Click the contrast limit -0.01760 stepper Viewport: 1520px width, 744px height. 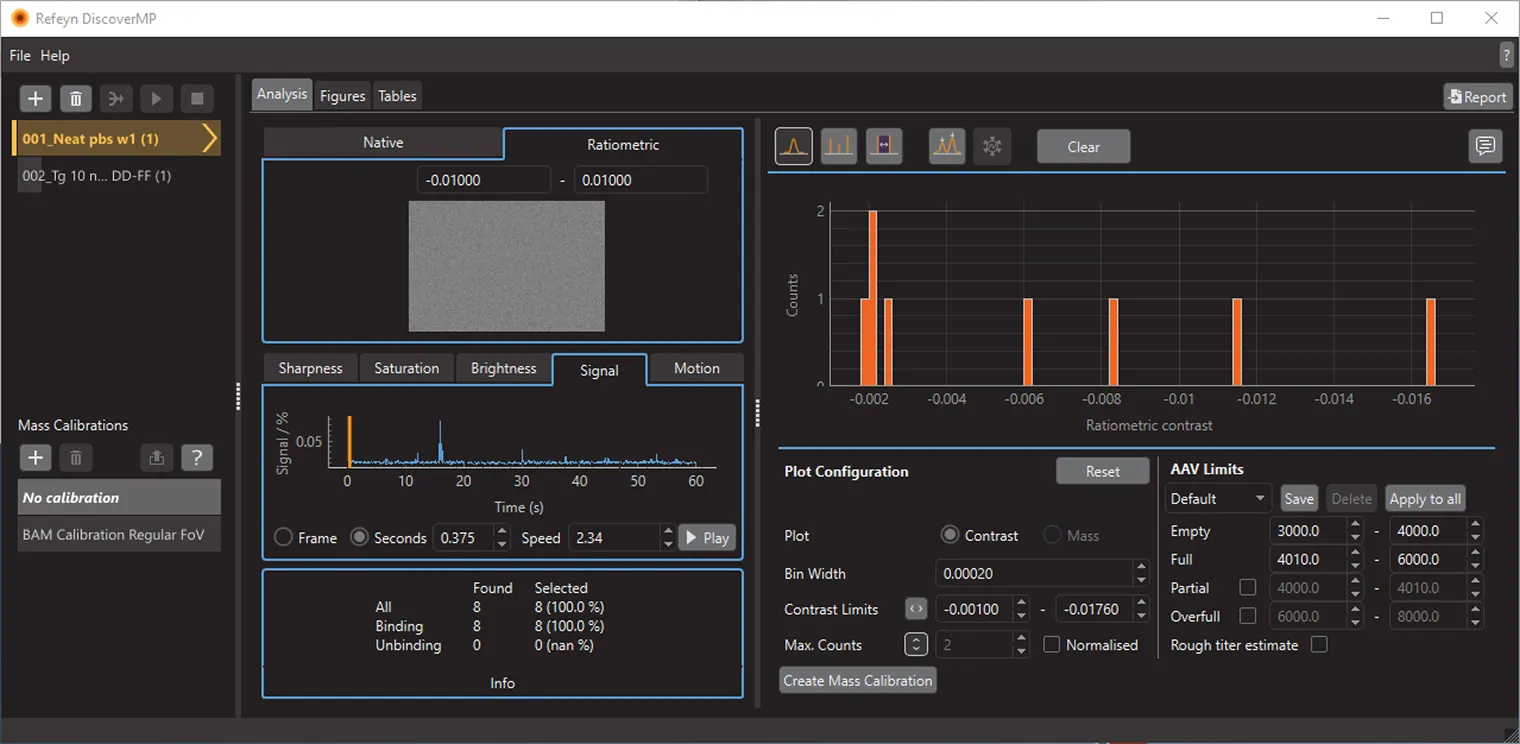coord(1141,608)
